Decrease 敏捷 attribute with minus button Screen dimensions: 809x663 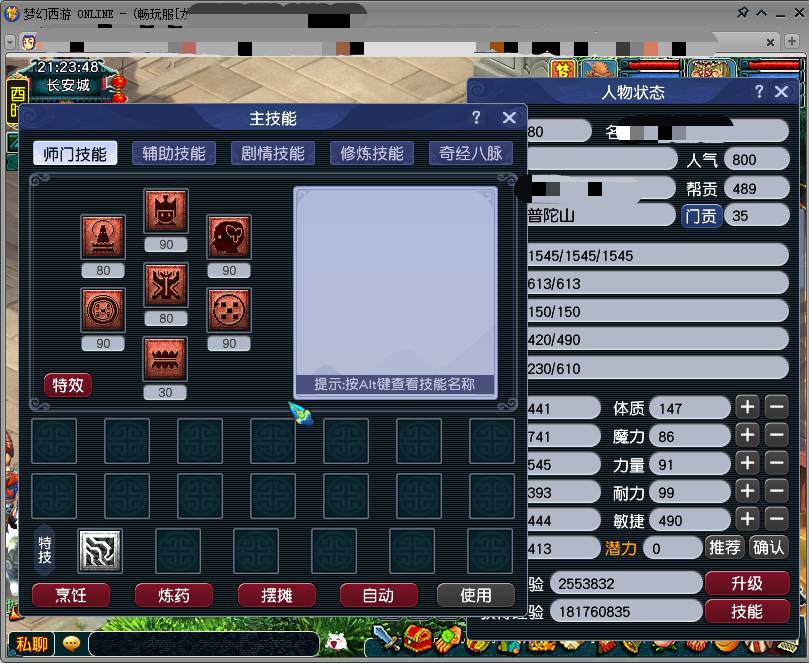[776, 519]
